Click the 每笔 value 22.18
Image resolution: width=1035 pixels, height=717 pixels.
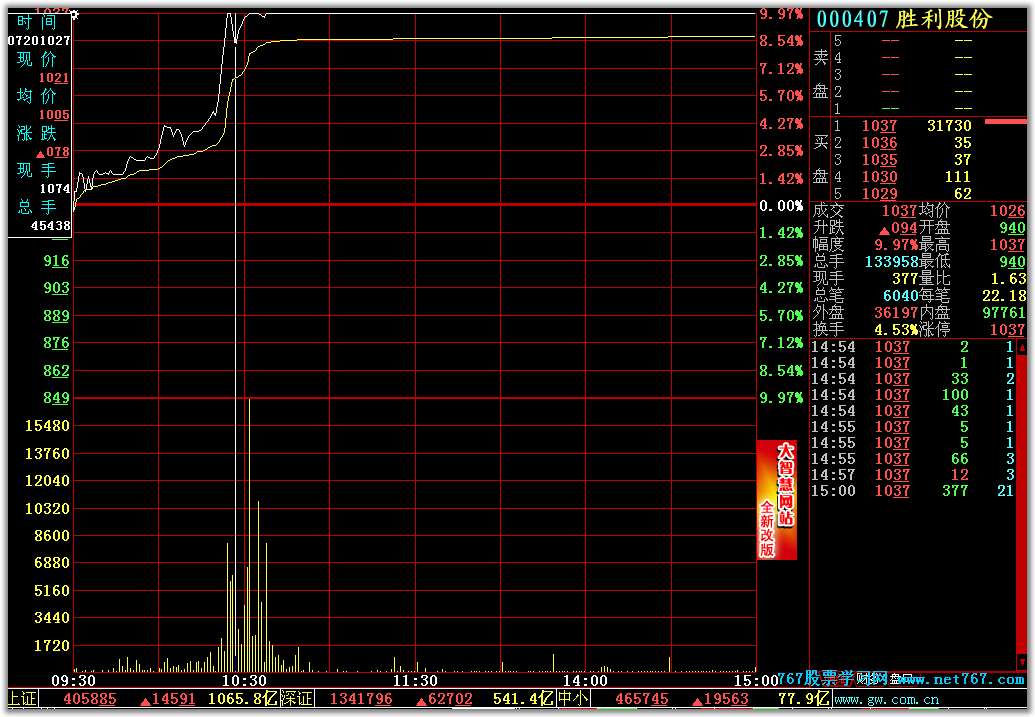click(x=1004, y=296)
